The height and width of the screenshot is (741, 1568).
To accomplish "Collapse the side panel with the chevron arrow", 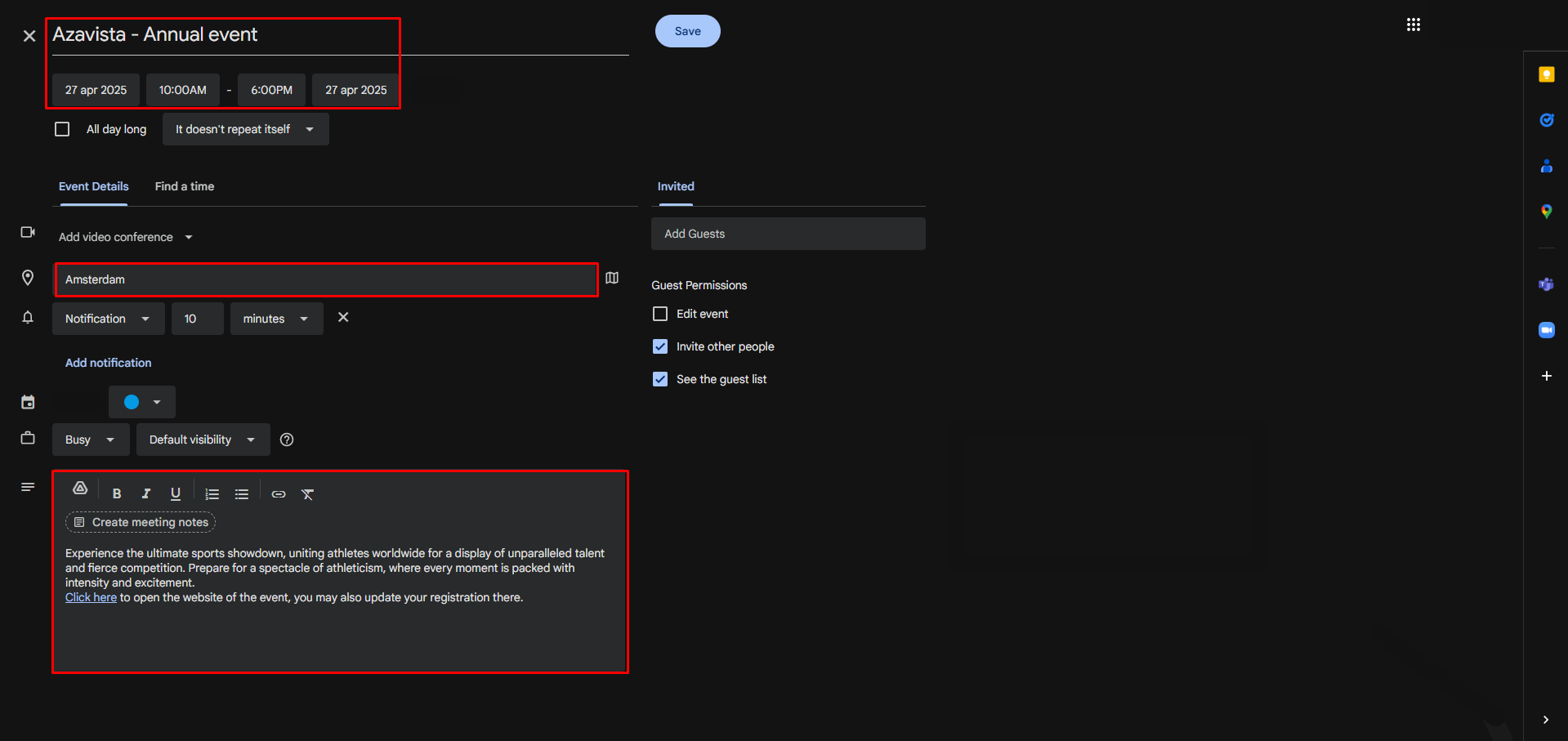I will [x=1545, y=720].
